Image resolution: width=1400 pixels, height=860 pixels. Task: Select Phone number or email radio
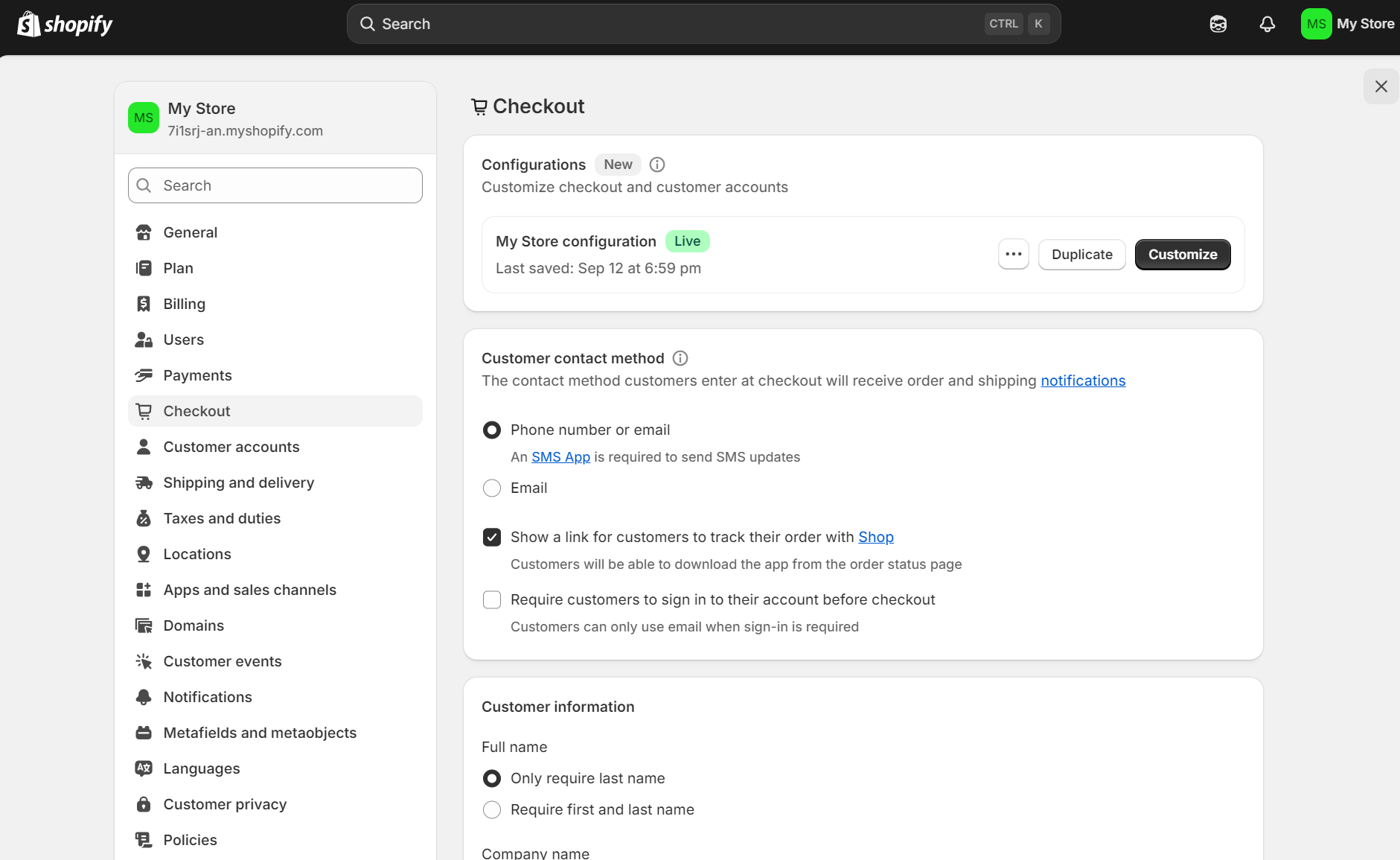pos(492,430)
